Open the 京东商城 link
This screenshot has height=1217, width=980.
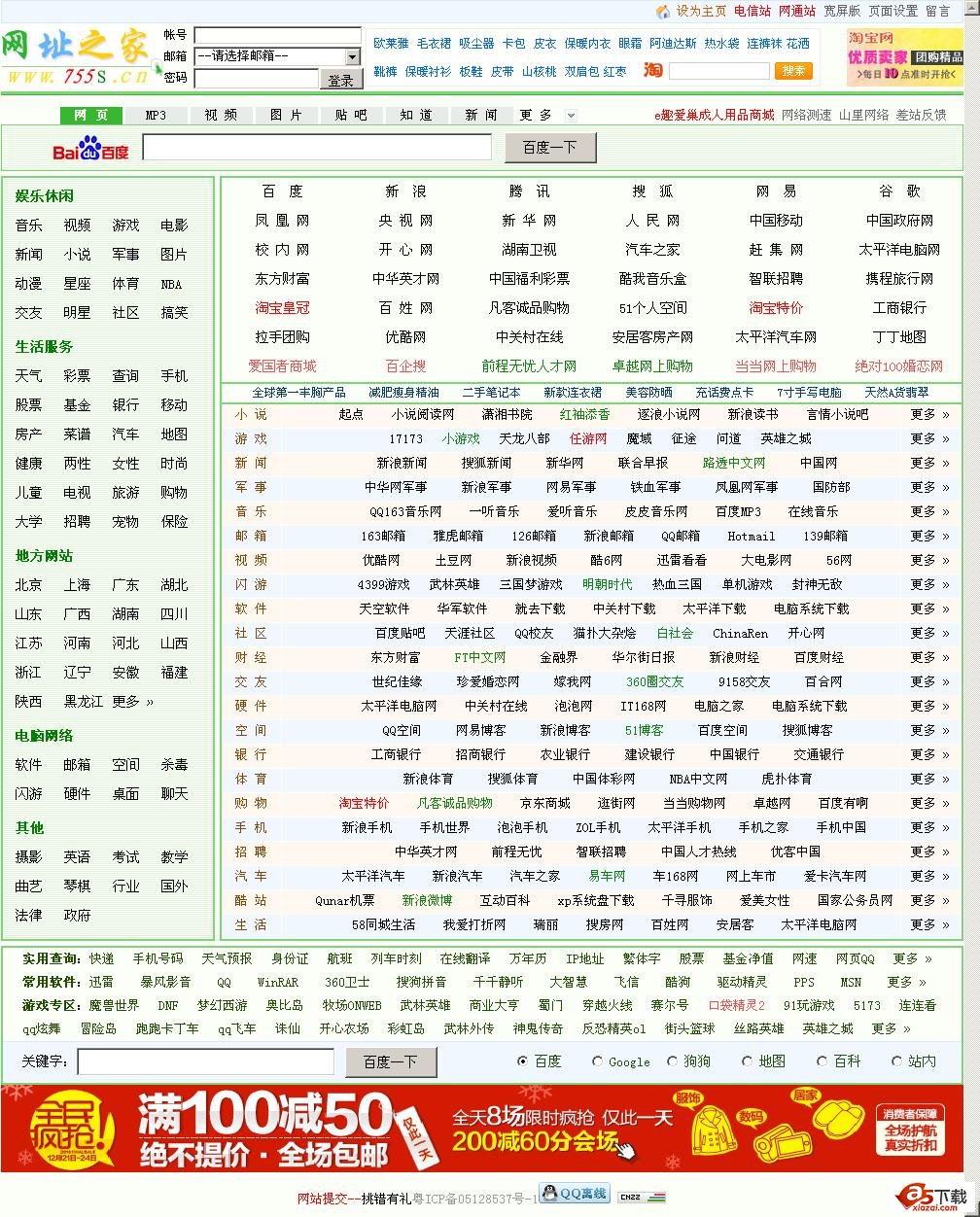[545, 803]
